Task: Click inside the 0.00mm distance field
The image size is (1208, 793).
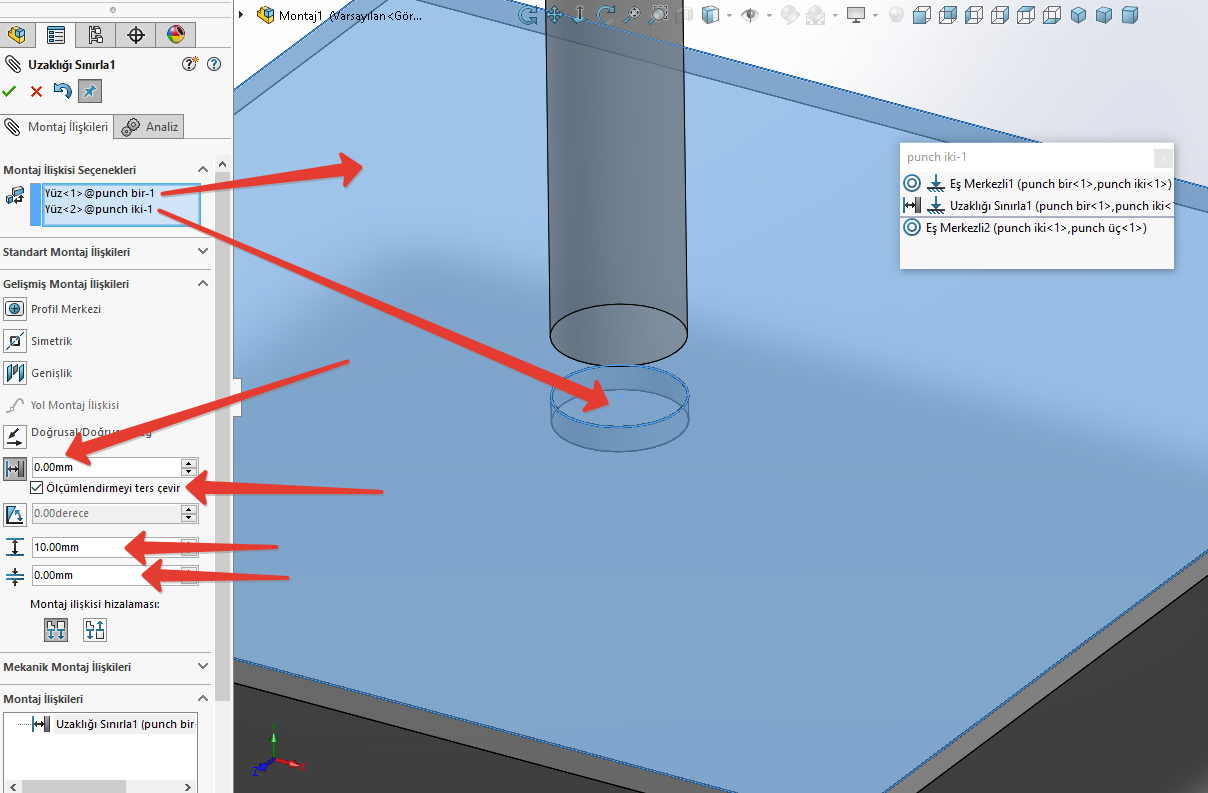Action: (100, 466)
